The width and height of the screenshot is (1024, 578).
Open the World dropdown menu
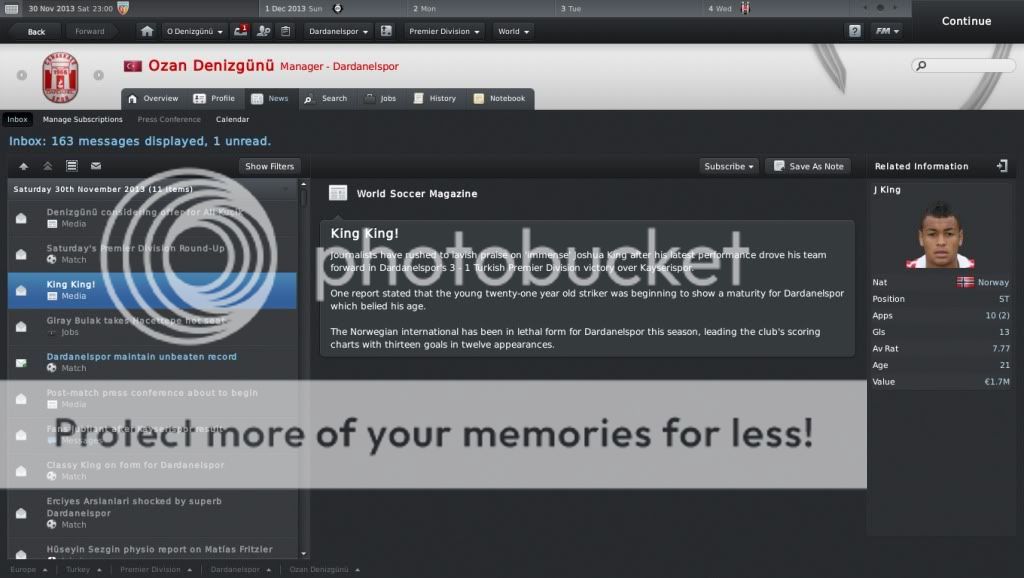click(513, 31)
